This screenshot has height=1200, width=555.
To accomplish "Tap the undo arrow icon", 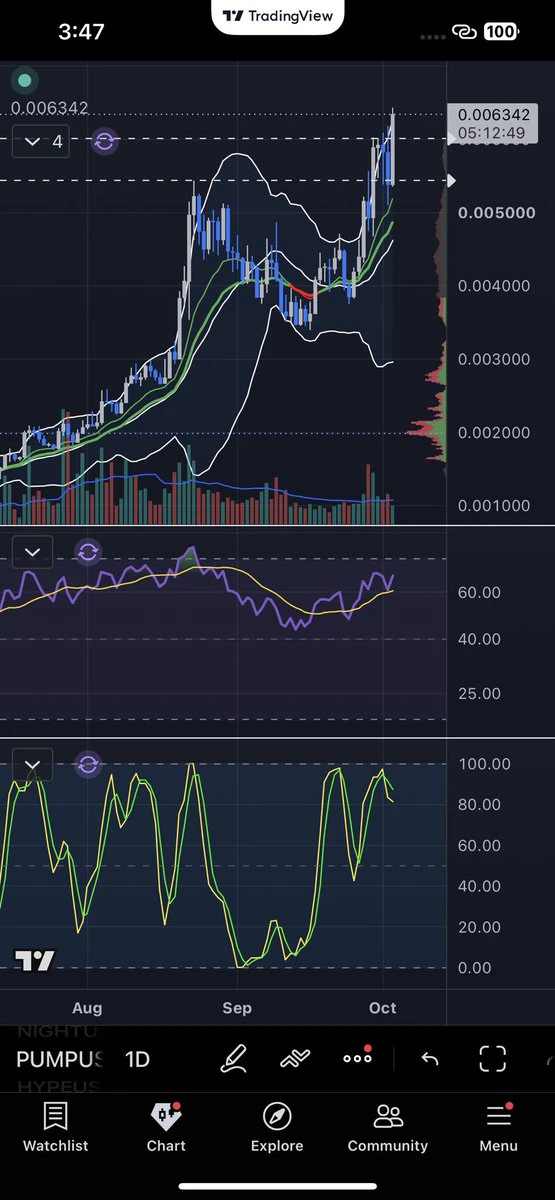I will (430, 1059).
